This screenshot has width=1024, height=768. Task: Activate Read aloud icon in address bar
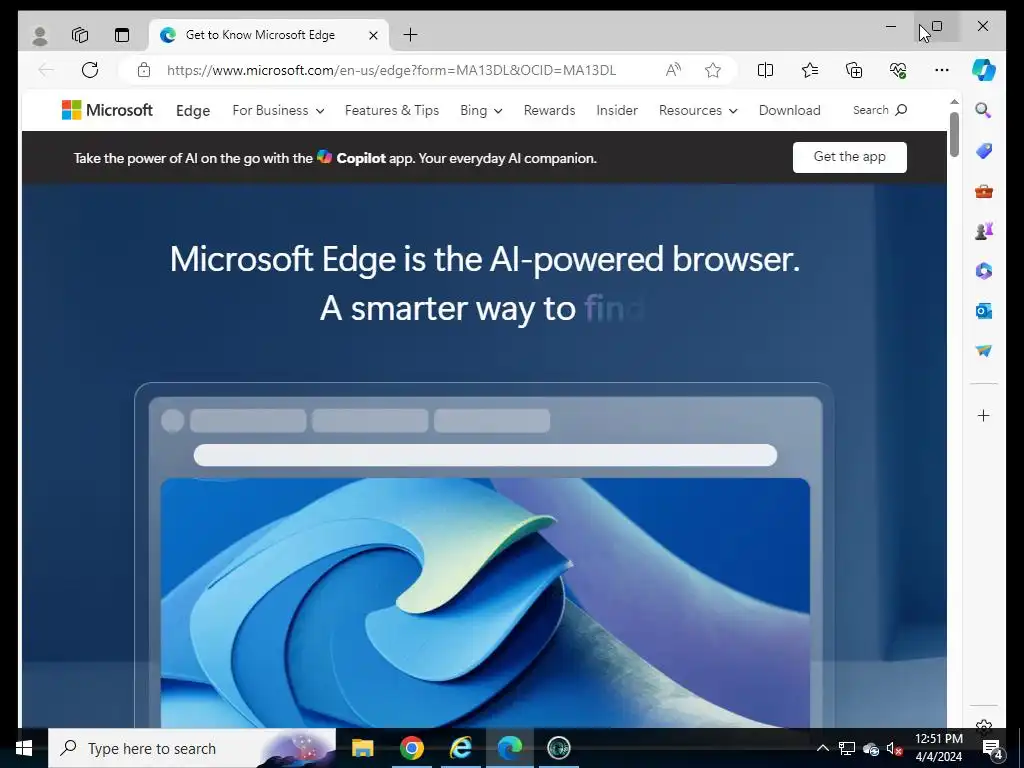point(673,70)
